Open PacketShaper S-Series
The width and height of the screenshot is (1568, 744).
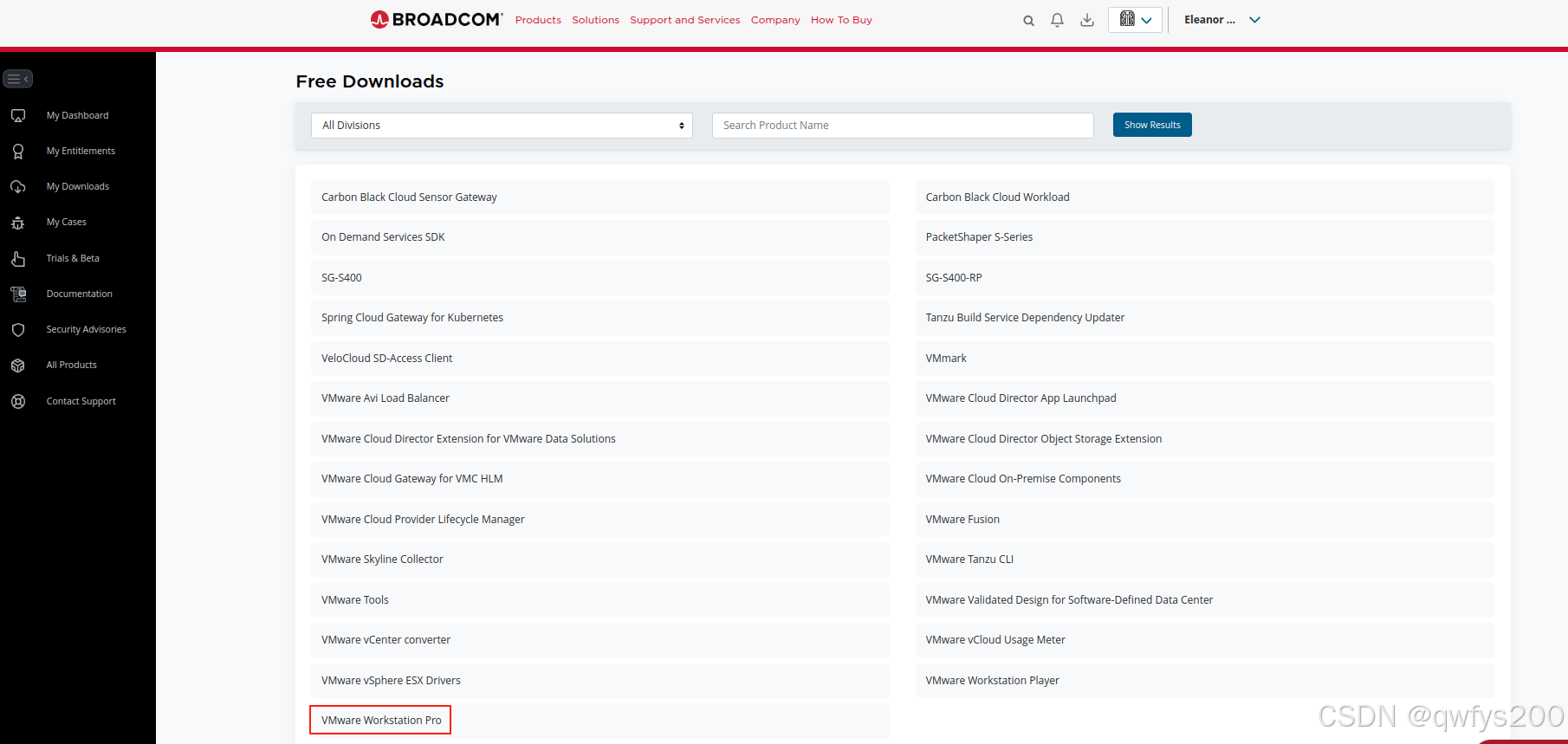coord(1204,237)
